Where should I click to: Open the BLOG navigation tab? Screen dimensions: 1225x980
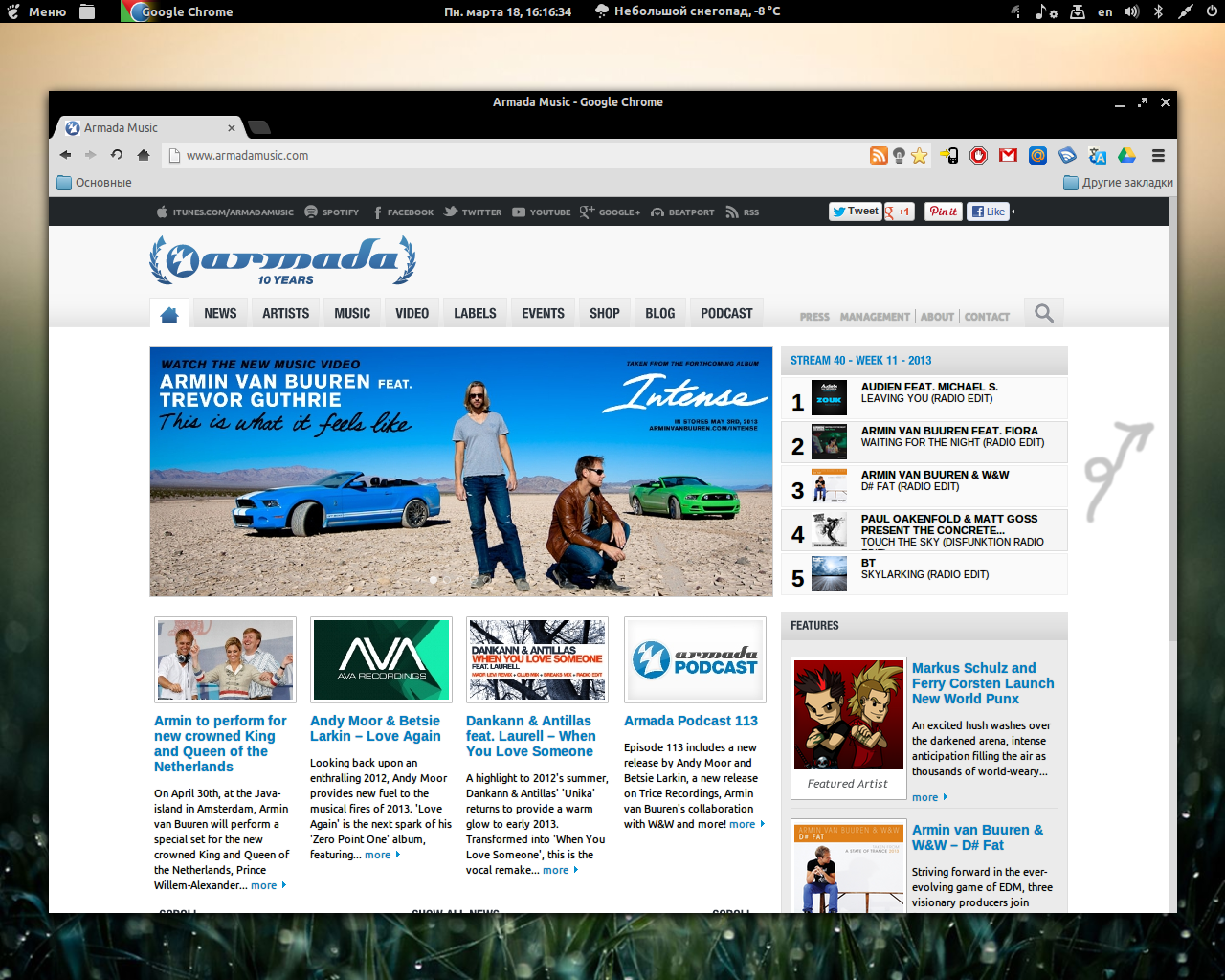coord(660,313)
